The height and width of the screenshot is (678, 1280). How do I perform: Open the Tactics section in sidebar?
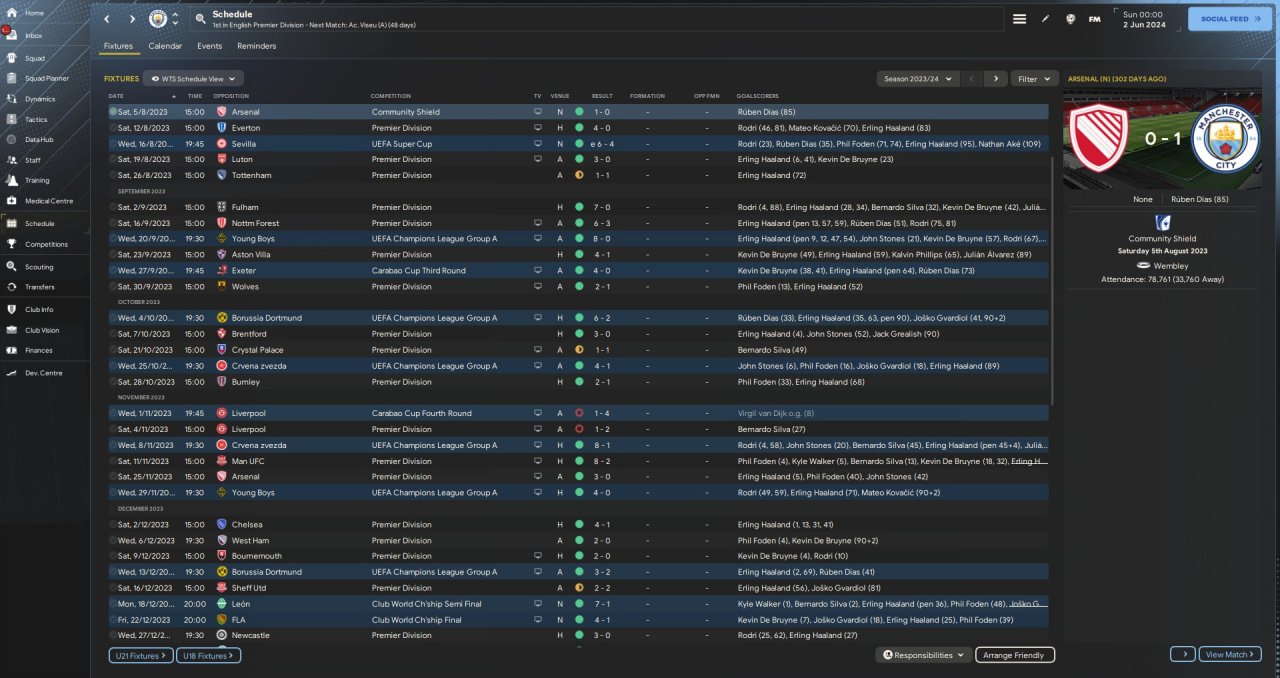point(35,119)
